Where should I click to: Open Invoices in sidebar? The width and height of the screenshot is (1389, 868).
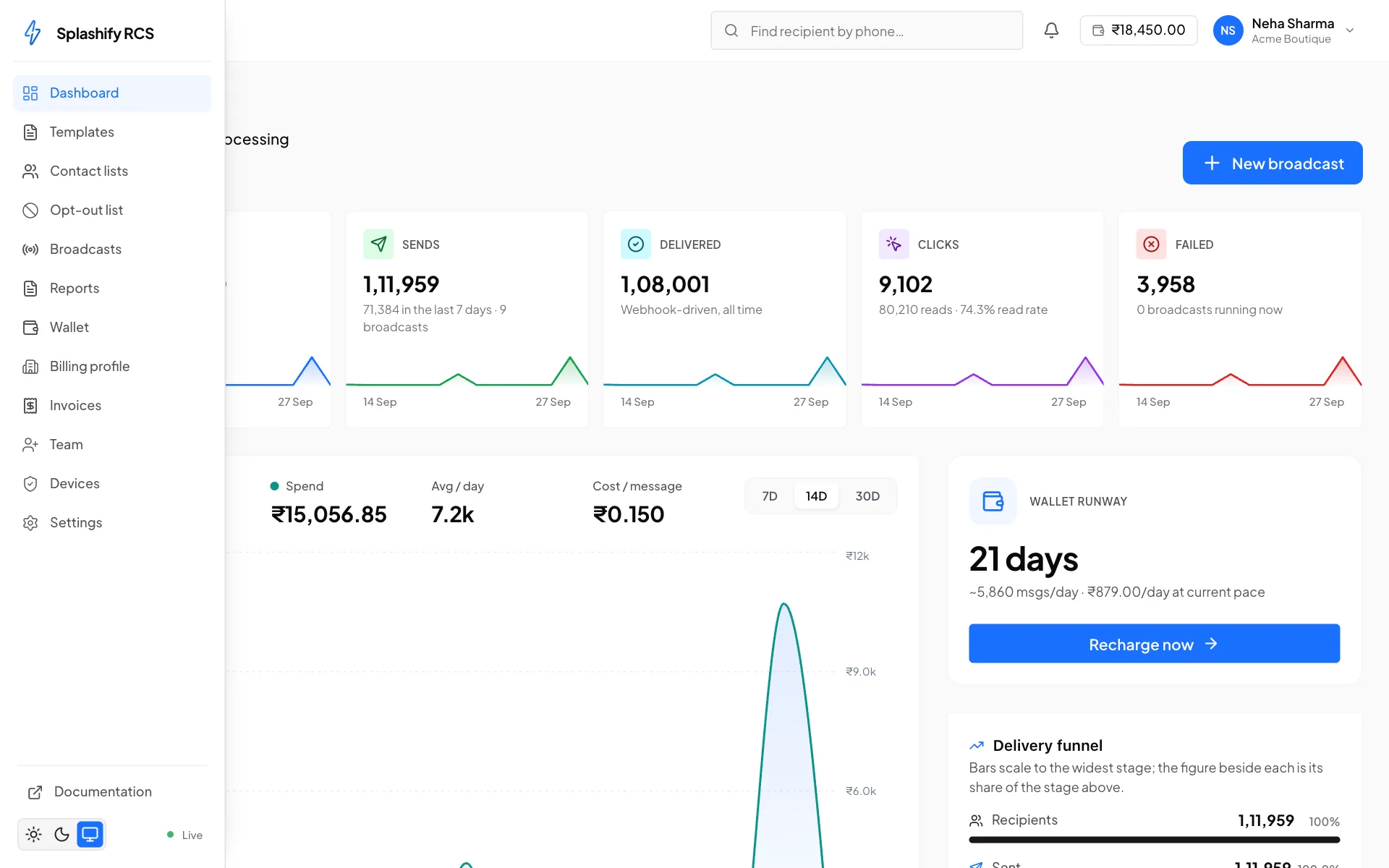tap(112, 406)
